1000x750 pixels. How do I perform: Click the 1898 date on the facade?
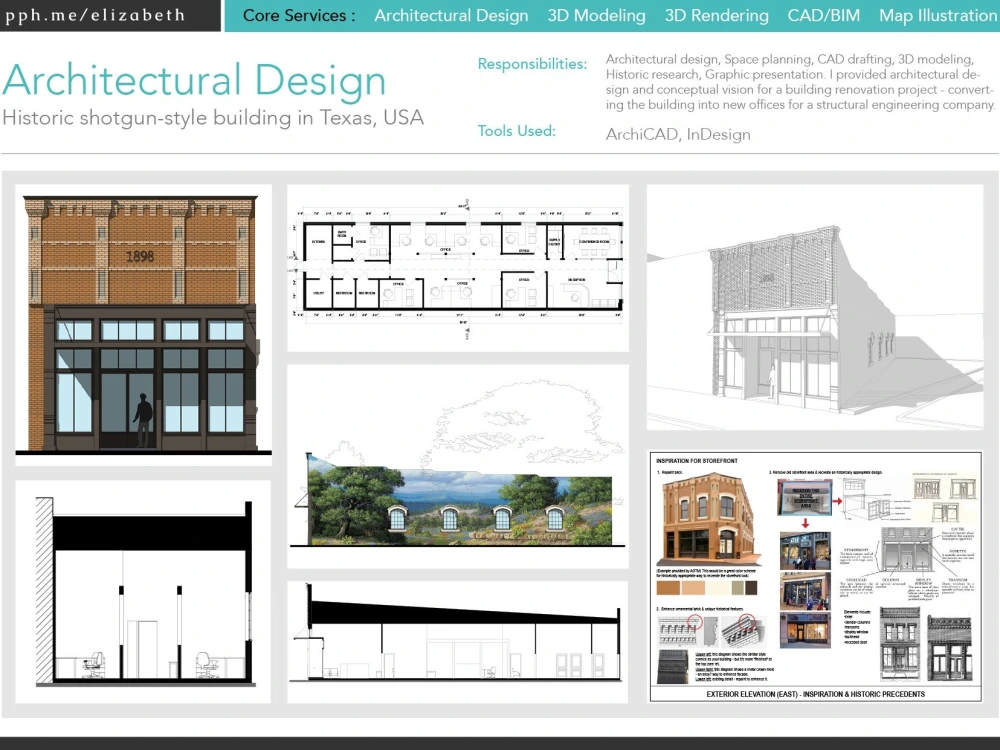[140, 256]
